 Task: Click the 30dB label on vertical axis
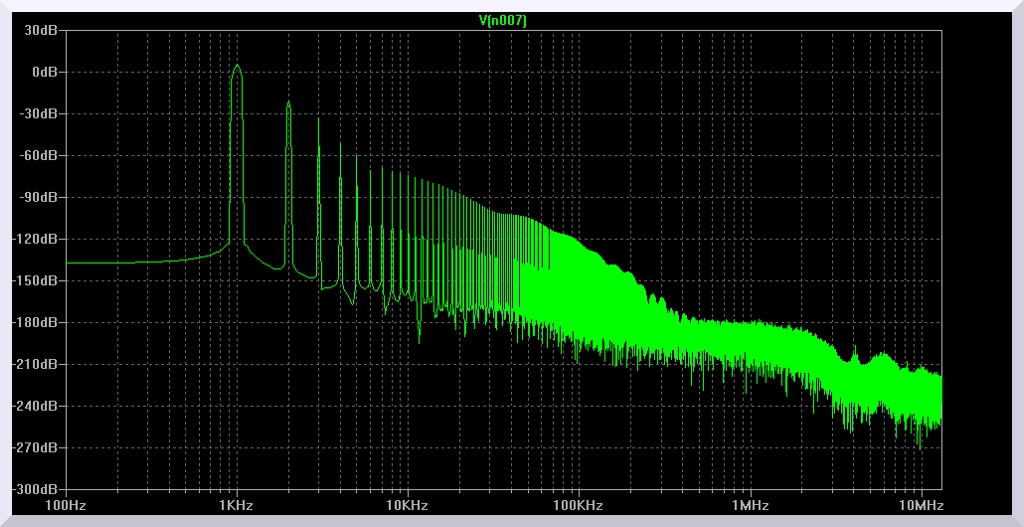click(40, 30)
